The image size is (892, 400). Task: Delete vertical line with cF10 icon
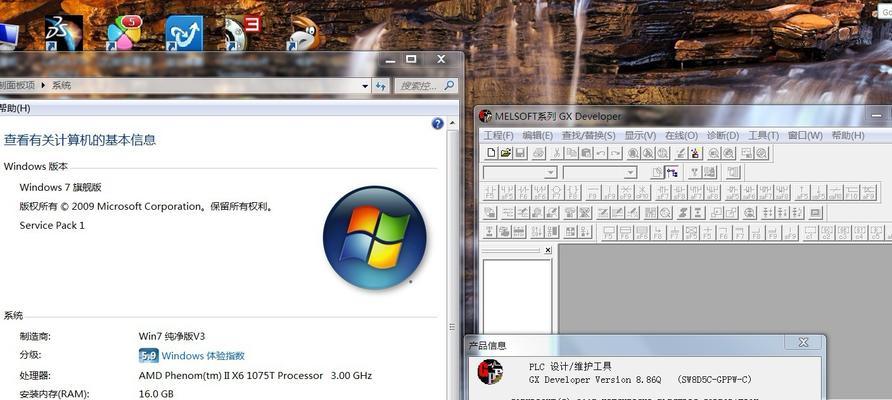coord(642,192)
